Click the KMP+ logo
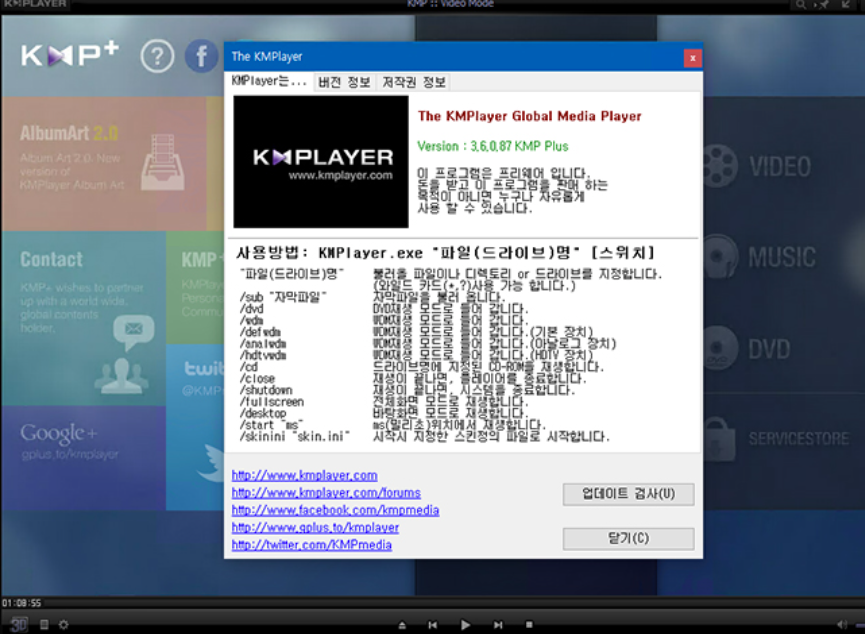 tap(70, 55)
